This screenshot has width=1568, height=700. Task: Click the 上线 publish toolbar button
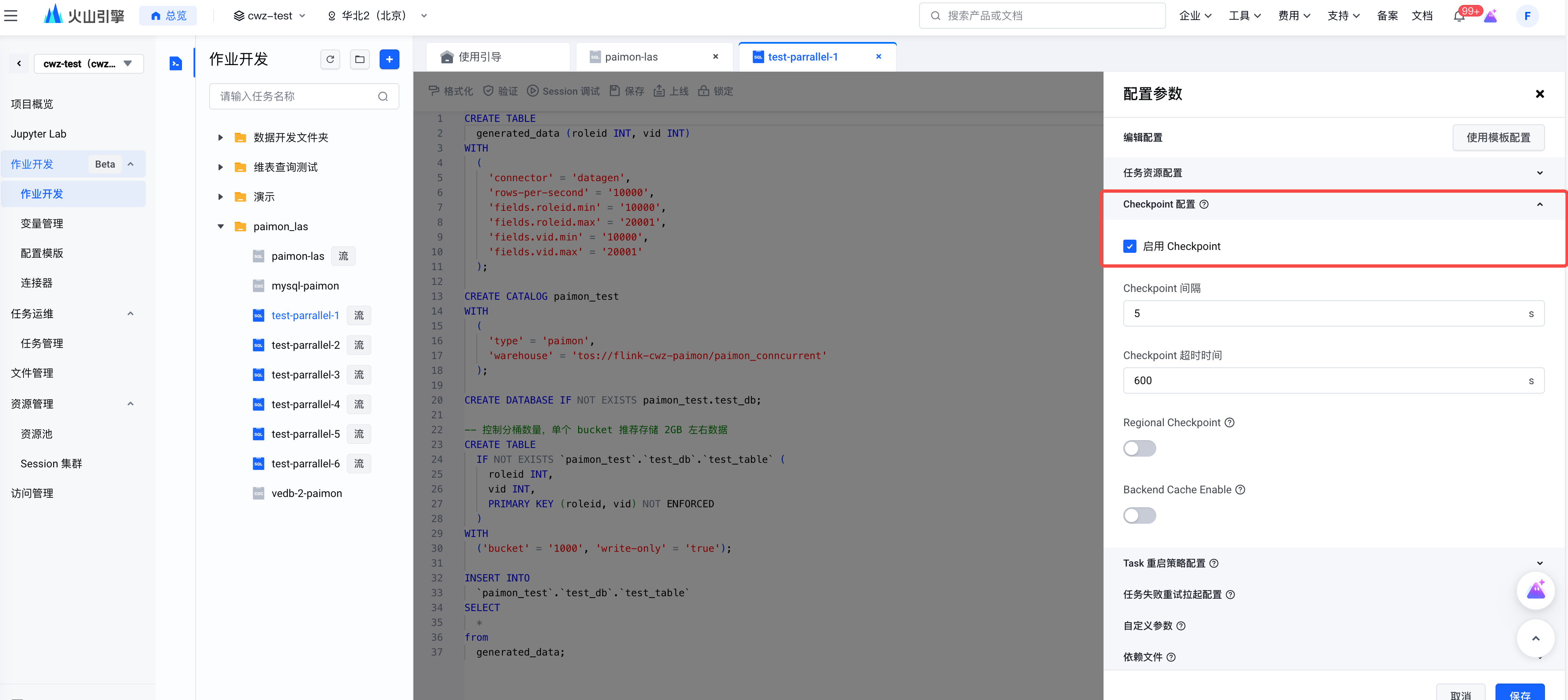click(672, 91)
